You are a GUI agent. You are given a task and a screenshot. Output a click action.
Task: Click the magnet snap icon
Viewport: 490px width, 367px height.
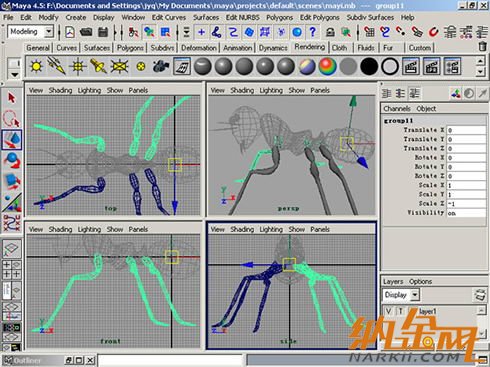[433, 32]
